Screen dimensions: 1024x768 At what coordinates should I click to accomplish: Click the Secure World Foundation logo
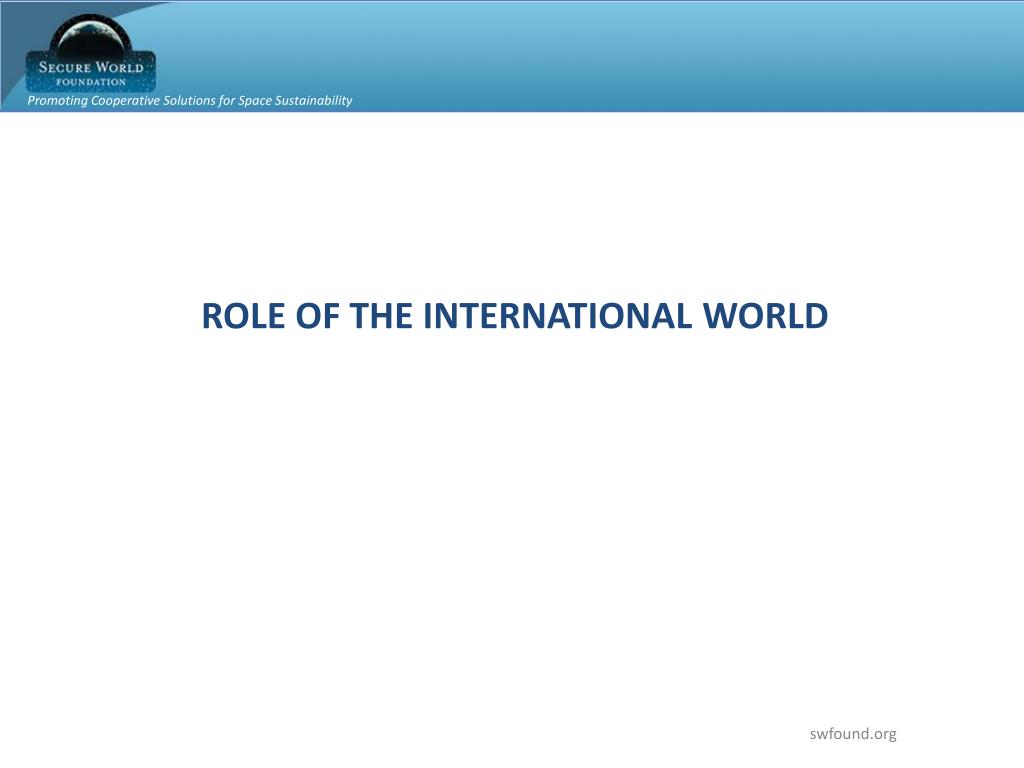[x=91, y=54]
